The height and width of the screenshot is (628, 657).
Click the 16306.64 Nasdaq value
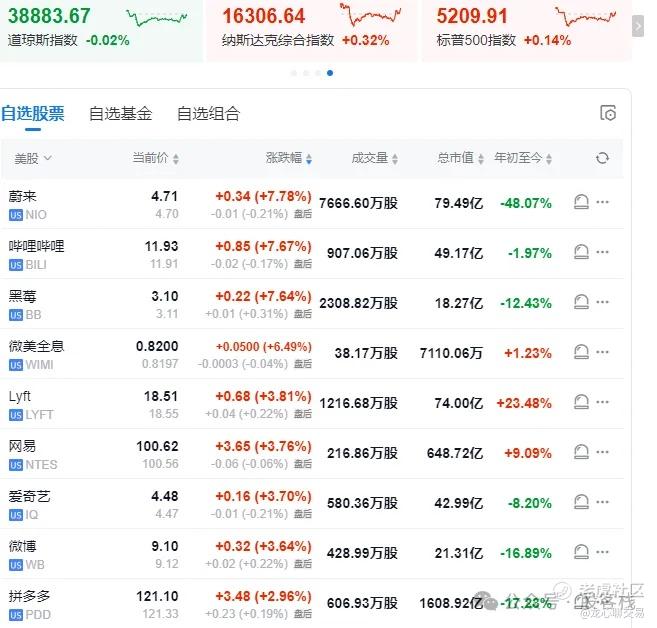(x=264, y=16)
